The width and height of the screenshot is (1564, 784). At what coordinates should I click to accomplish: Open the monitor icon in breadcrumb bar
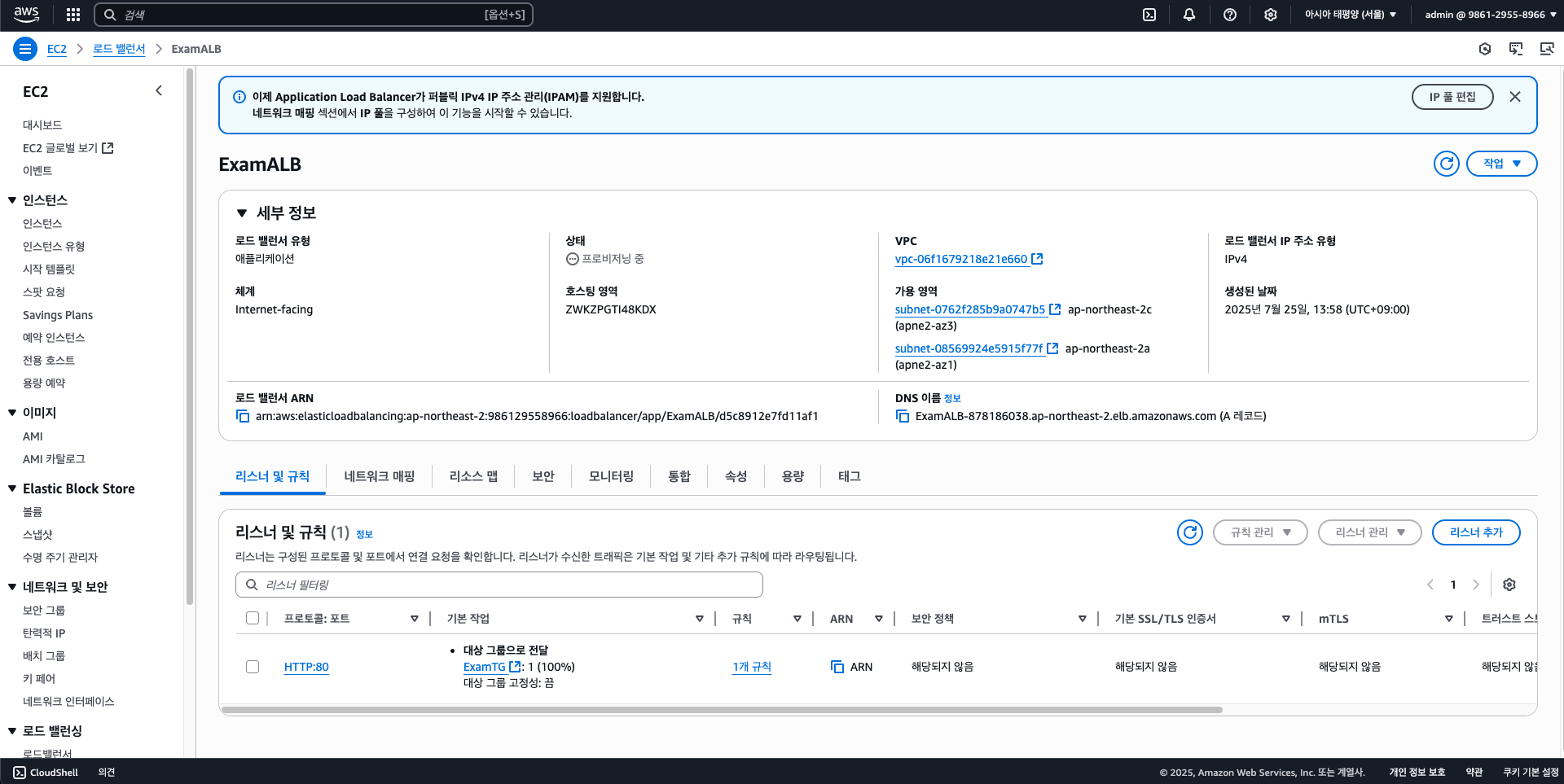(x=1516, y=49)
